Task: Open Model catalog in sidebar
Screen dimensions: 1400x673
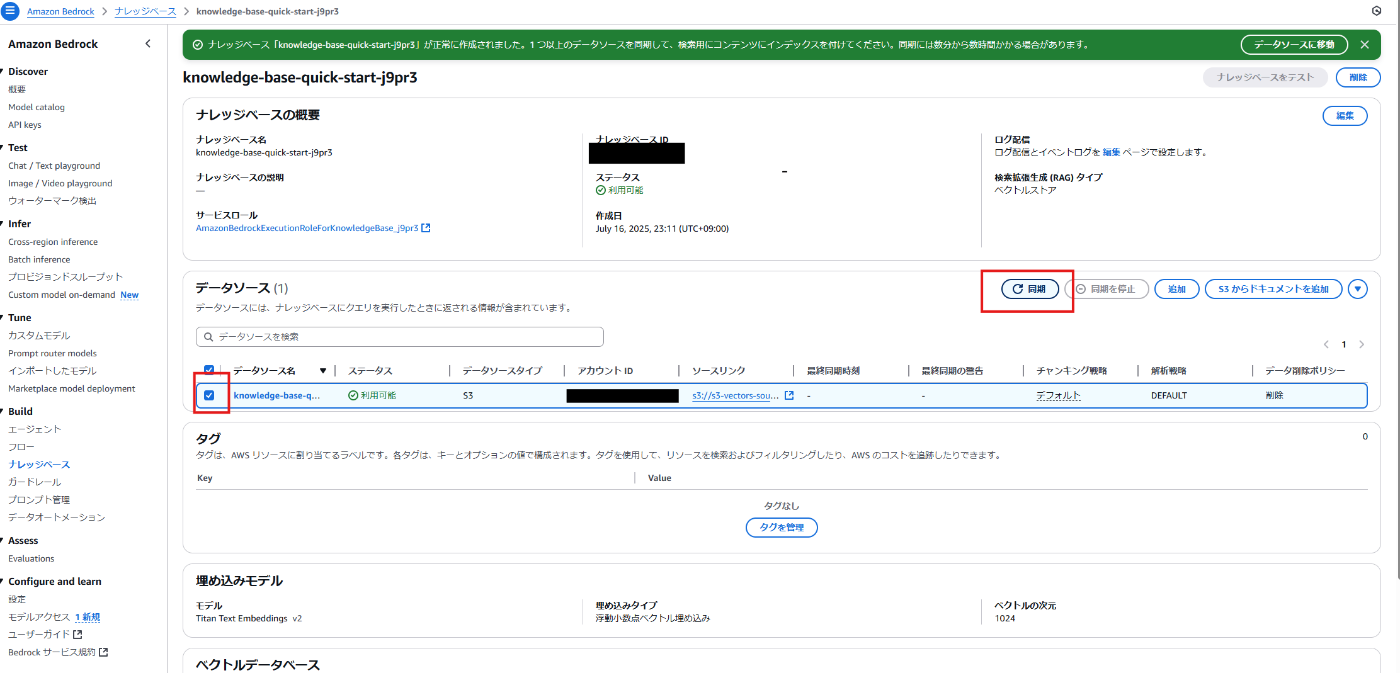Action: tap(36, 107)
